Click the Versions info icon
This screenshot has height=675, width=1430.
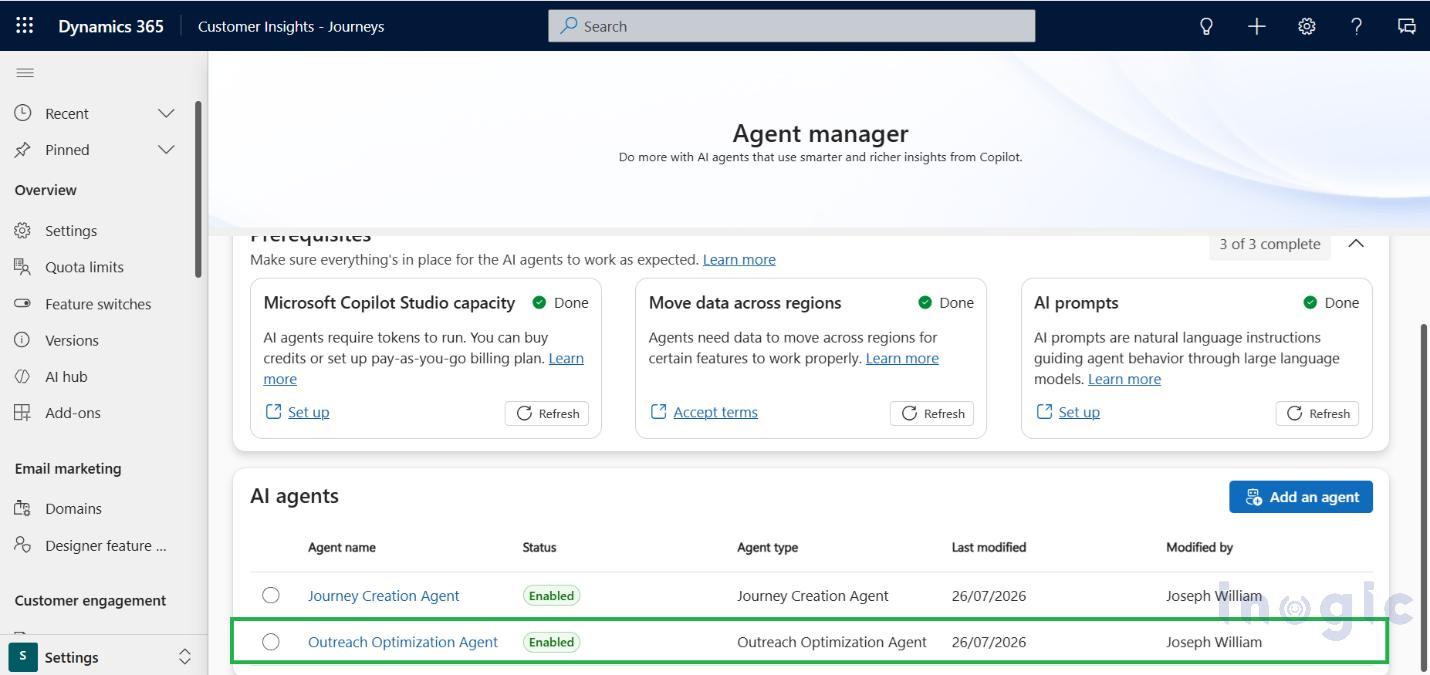click(x=23, y=340)
